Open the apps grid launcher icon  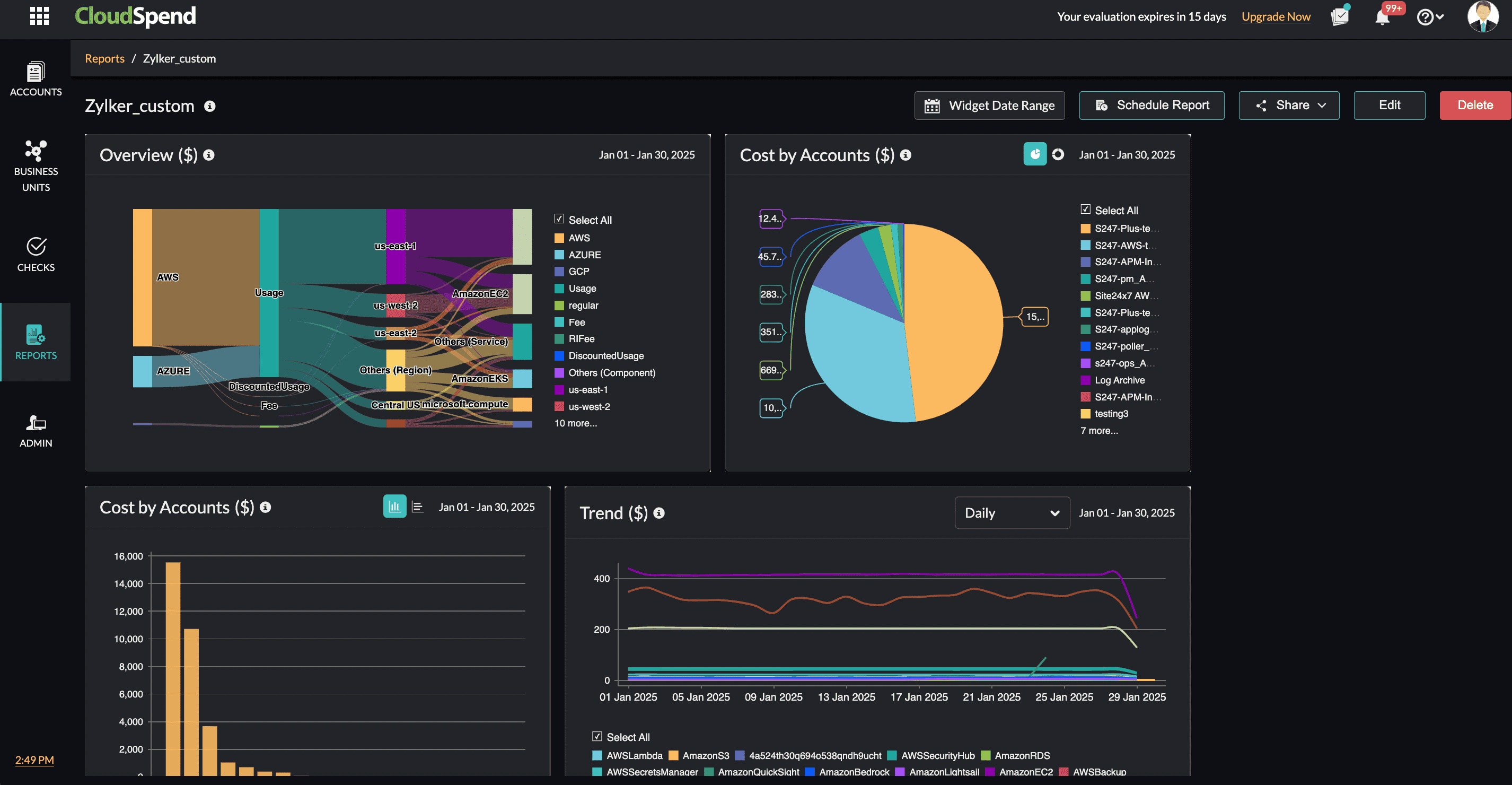pyautogui.click(x=39, y=16)
